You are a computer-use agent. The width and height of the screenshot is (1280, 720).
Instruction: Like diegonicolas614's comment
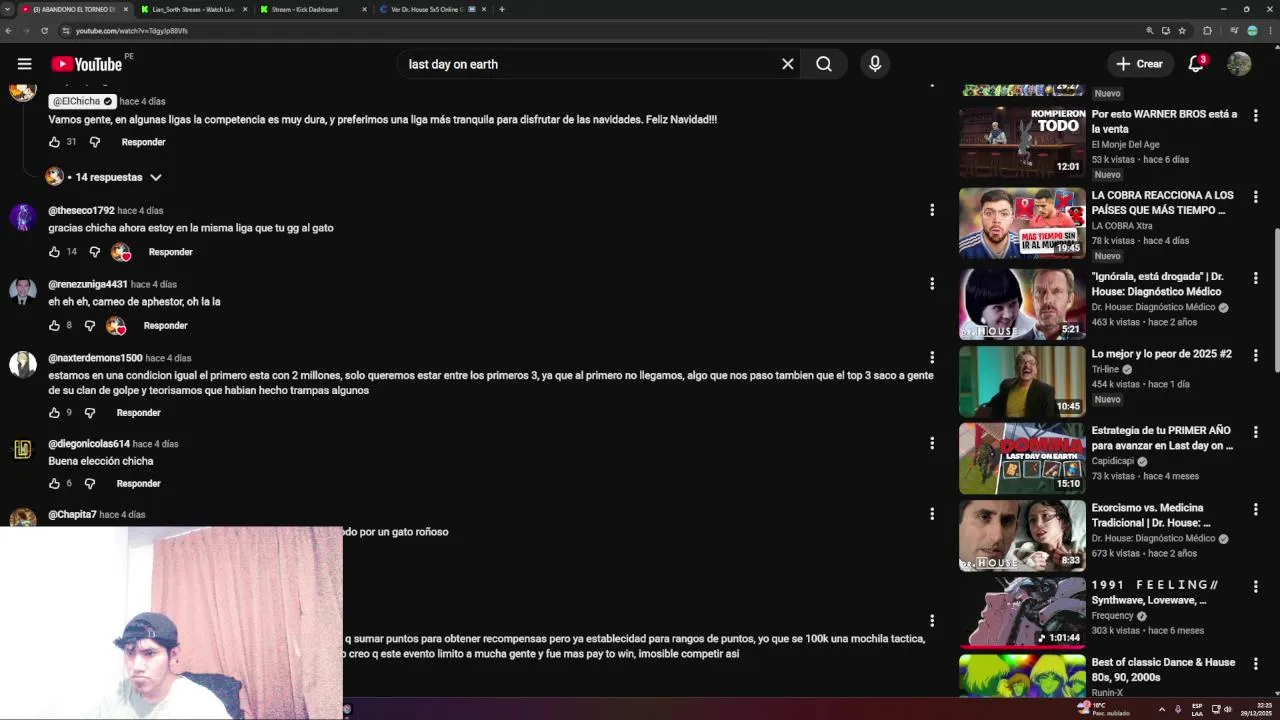coord(54,484)
